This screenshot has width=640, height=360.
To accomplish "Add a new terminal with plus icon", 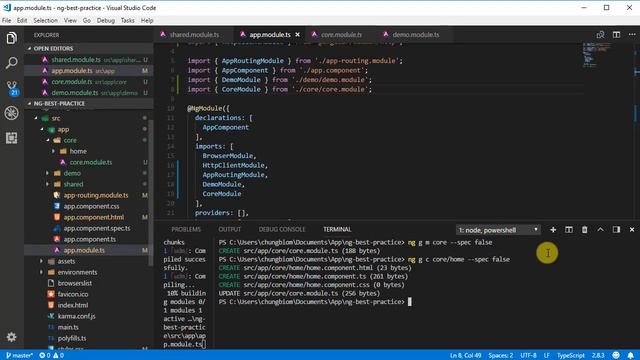I will 553,230.
